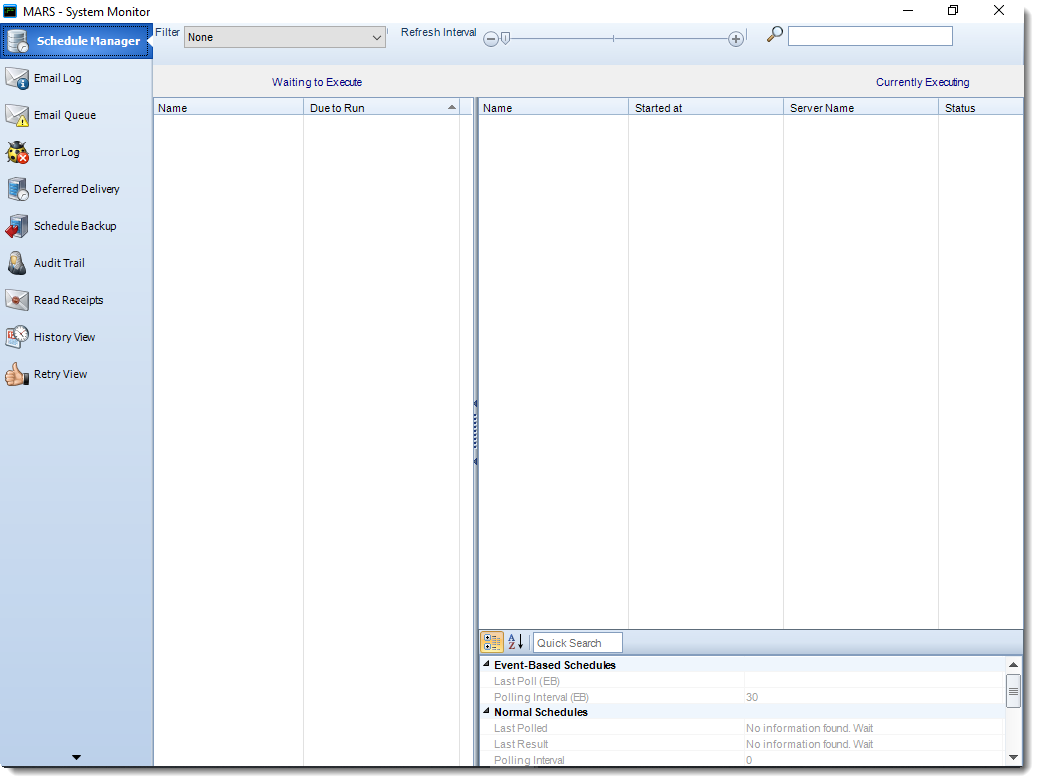Screen dimensions: 1039x783
Task: Go to Email Queue view
Action: 65,115
